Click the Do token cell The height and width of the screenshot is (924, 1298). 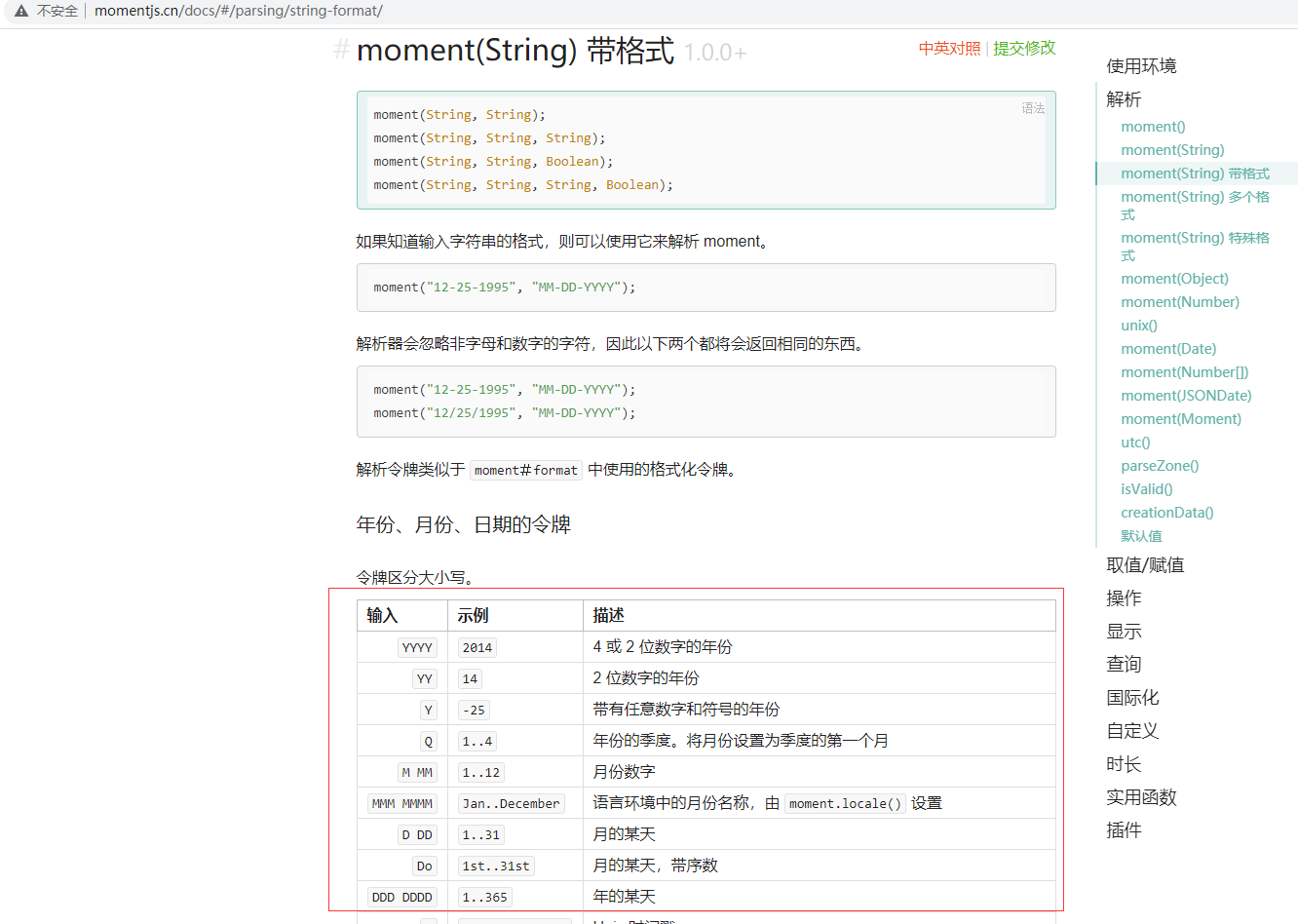(x=425, y=866)
